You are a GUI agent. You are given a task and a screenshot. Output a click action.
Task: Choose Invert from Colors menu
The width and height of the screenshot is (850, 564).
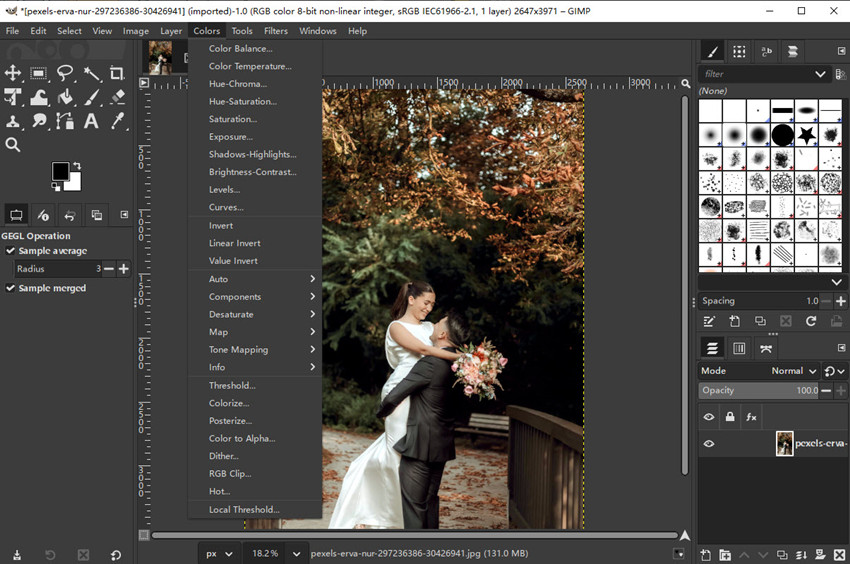click(255, 226)
